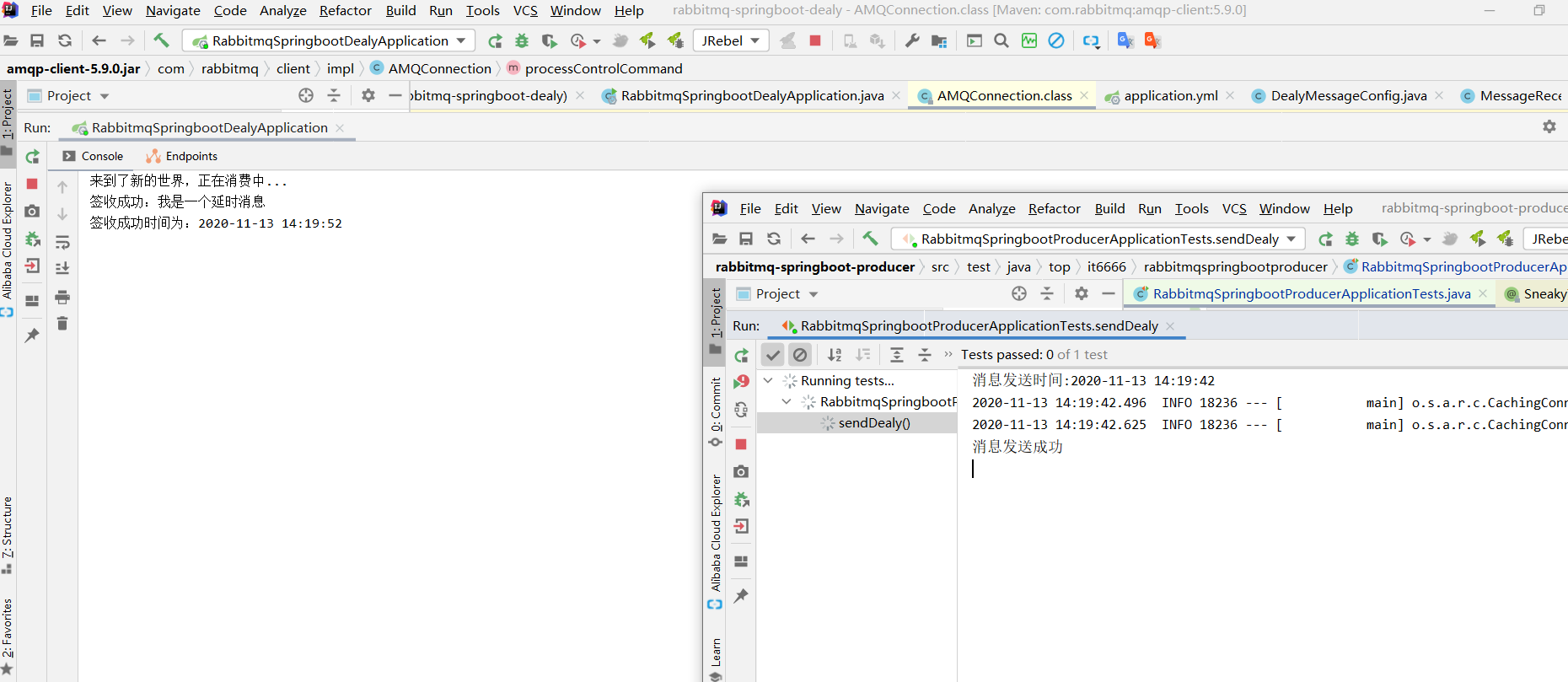The image size is (1568, 682).
Task: Open the Favorites tool window sidebar button
Action: click(x=8, y=636)
